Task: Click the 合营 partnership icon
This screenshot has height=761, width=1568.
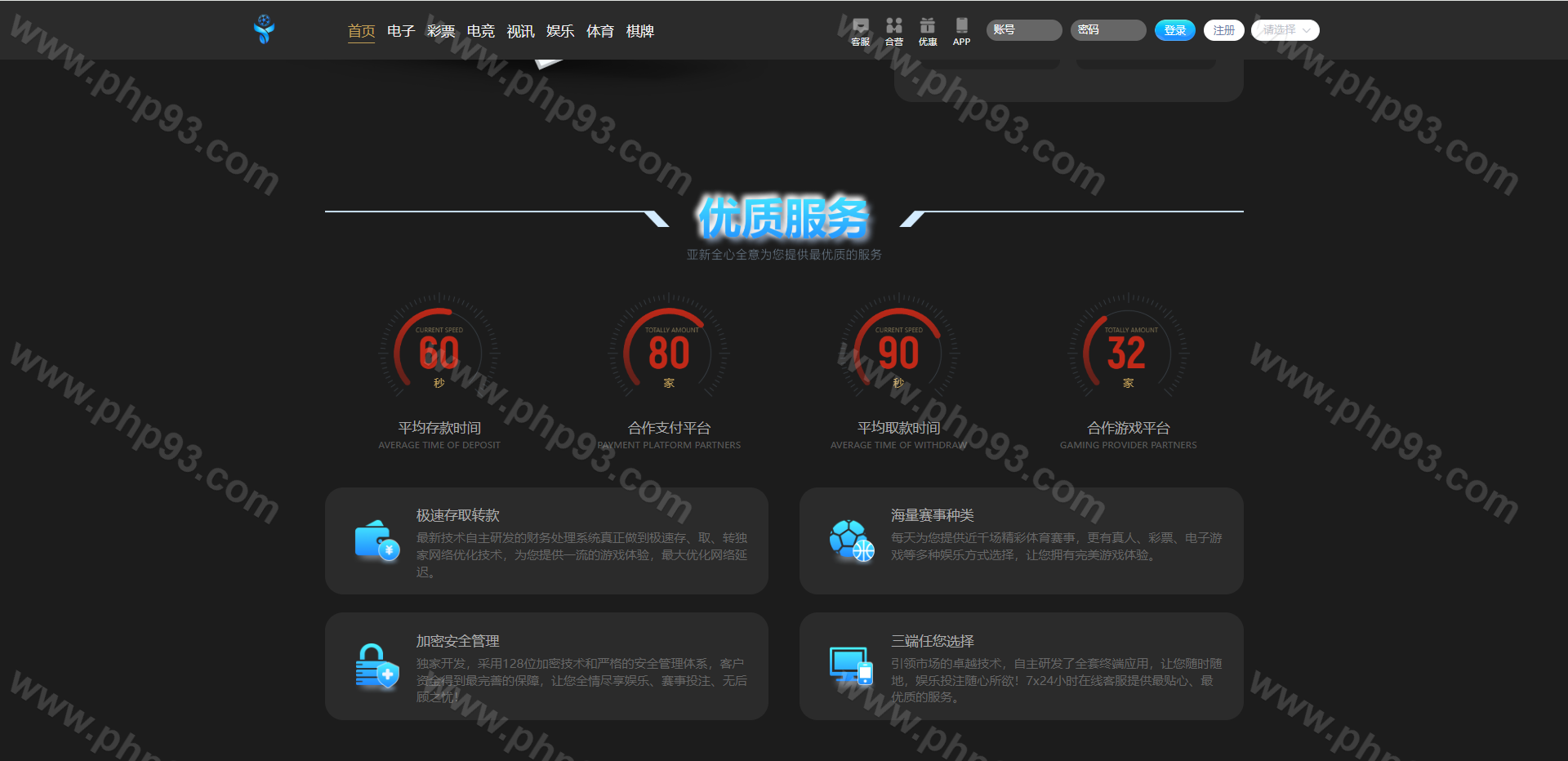Action: pyautogui.click(x=894, y=30)
